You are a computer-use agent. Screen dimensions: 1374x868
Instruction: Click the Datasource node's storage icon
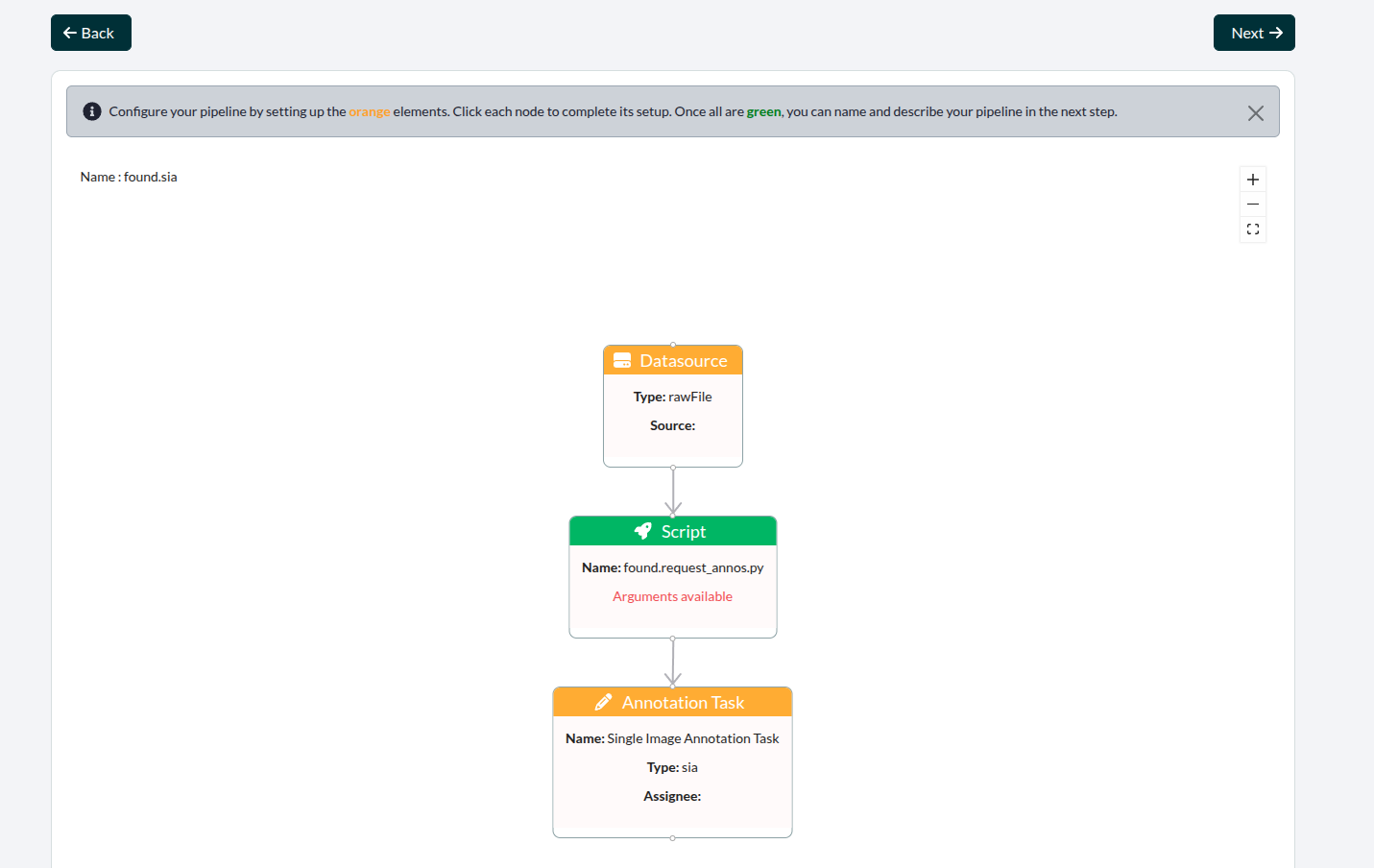click(x=622, y=361)
